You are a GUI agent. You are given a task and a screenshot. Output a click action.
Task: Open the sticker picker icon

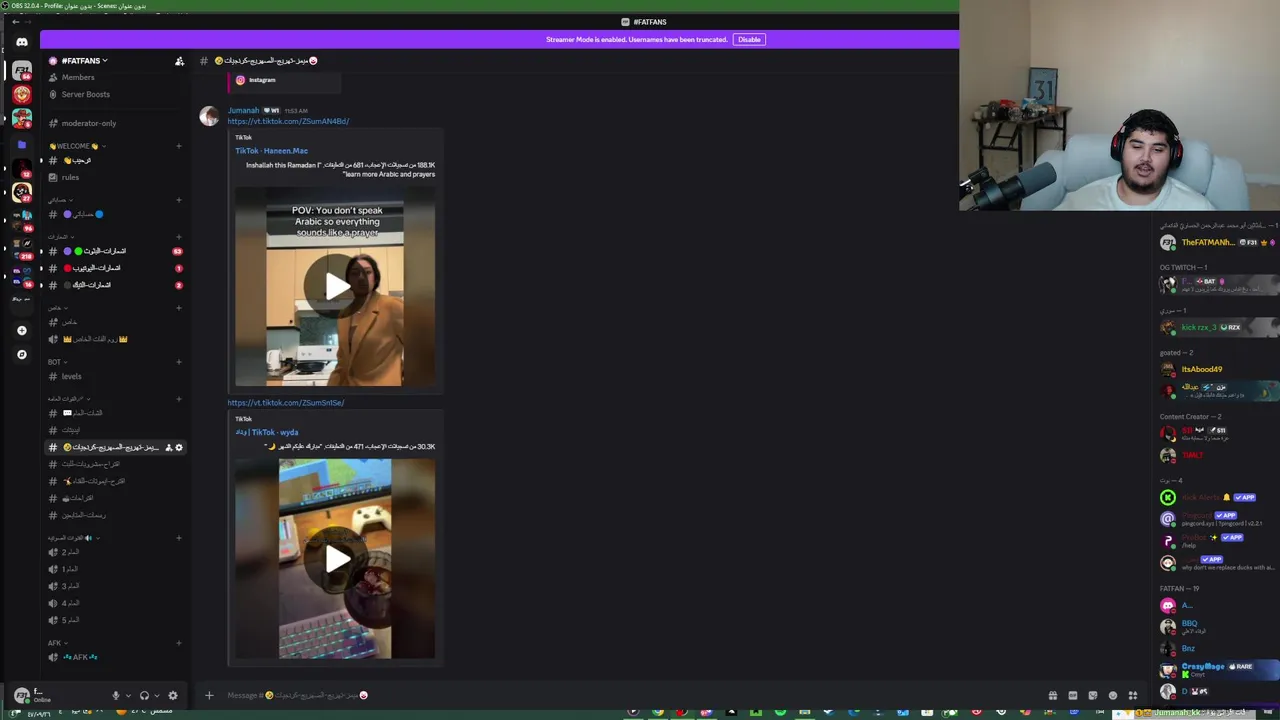1092,696
